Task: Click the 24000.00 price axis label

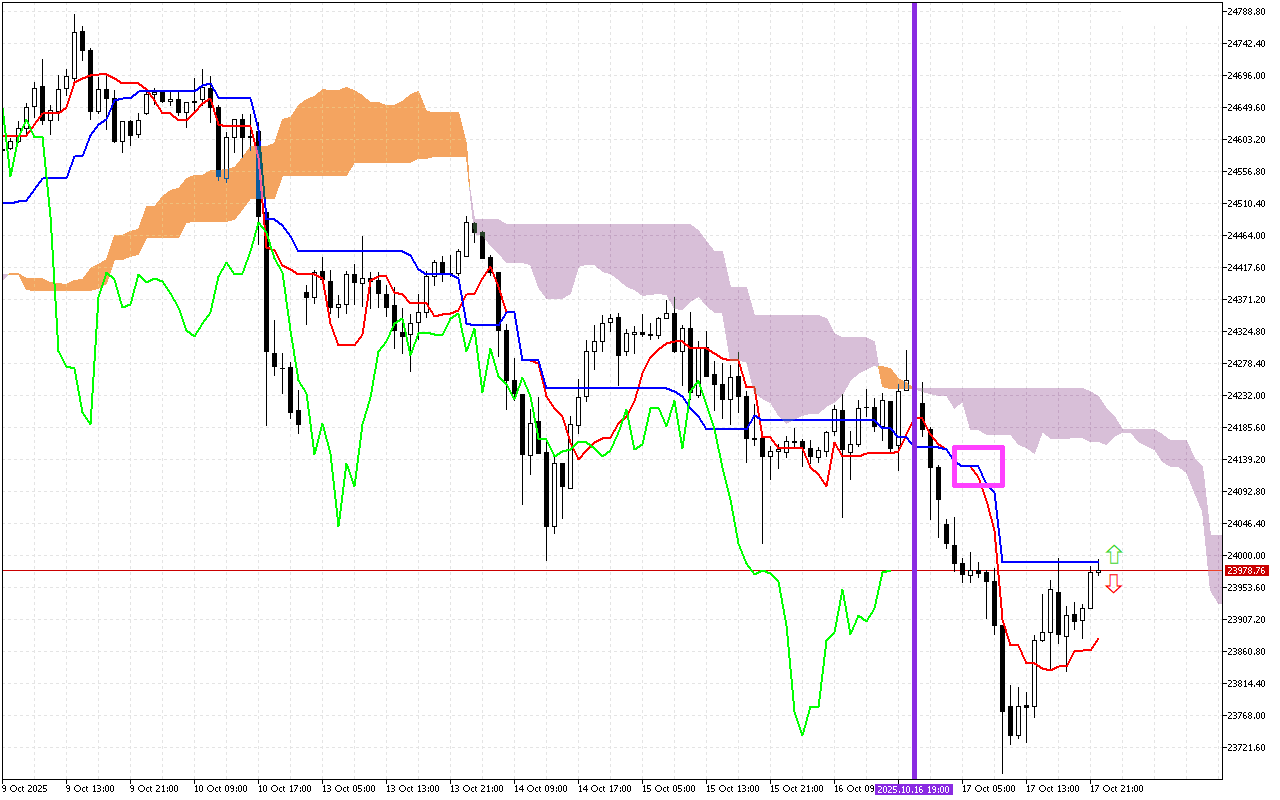Action: (x=1244, y=556)
